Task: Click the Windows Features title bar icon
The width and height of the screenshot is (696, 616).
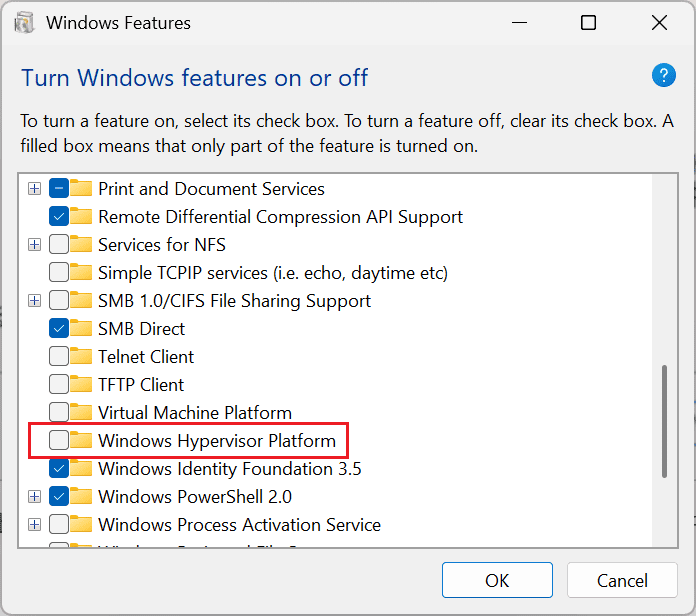Action: click(24, 23)
